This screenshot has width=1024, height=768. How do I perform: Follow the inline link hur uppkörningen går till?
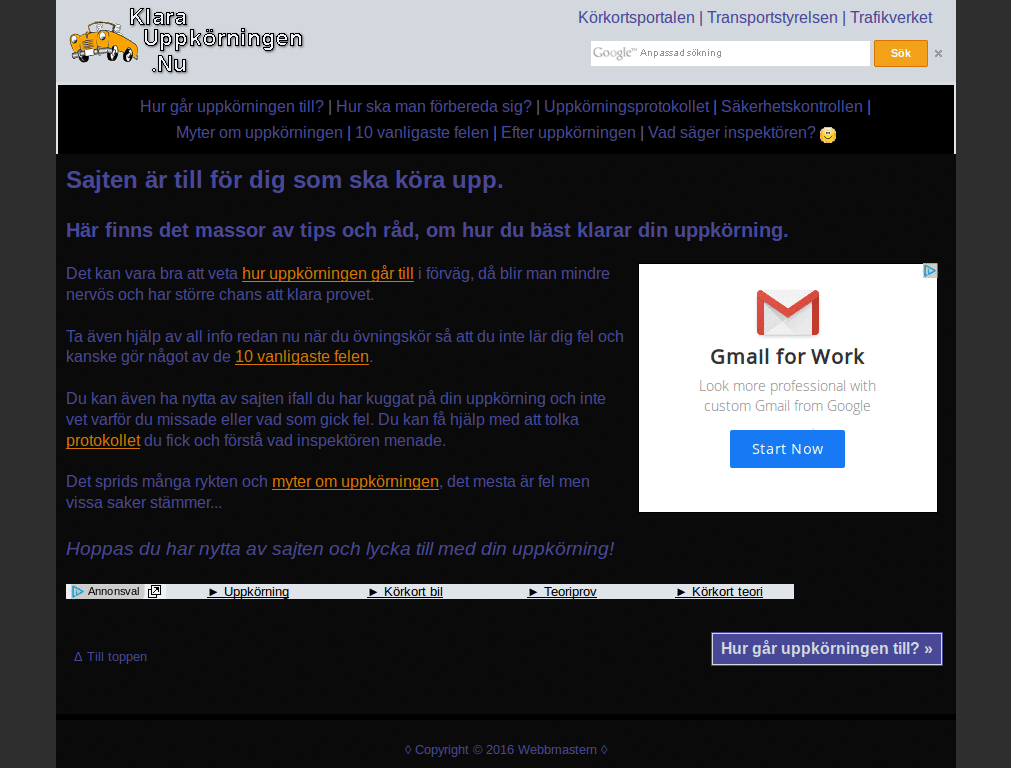tap(328, 274)
